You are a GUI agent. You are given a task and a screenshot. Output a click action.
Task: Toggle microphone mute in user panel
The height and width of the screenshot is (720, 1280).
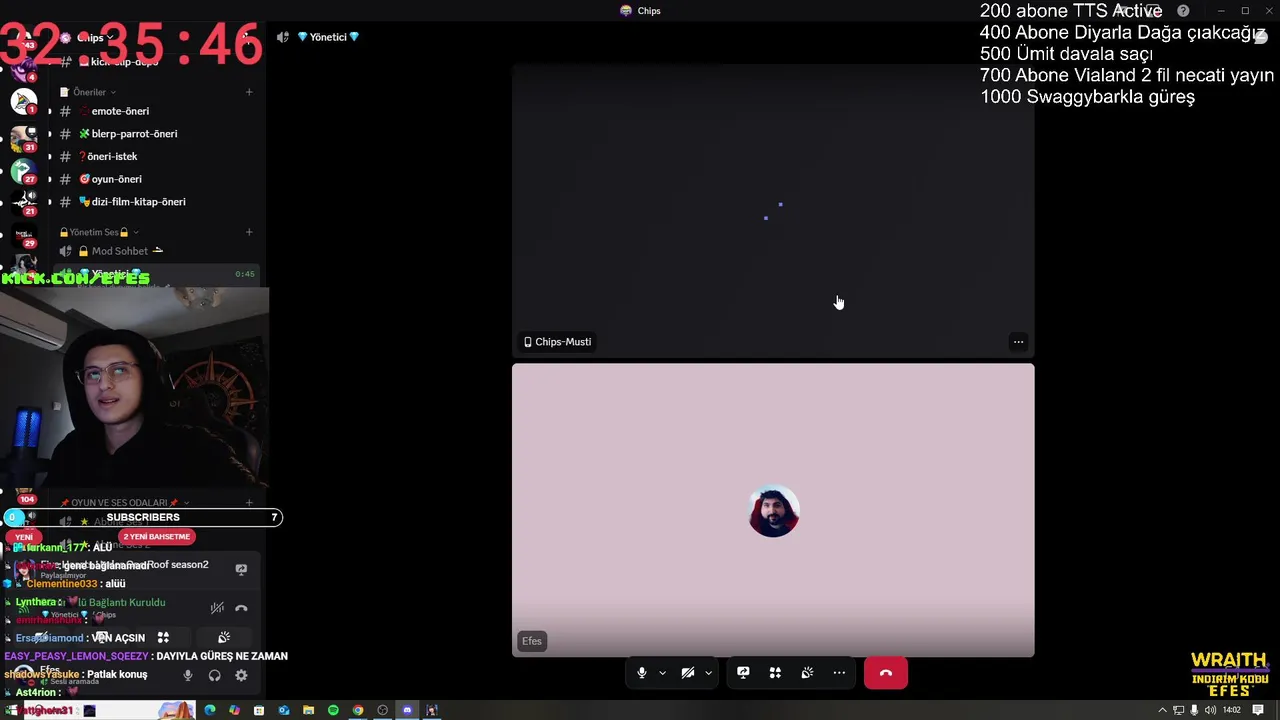[x=187, y=676]
